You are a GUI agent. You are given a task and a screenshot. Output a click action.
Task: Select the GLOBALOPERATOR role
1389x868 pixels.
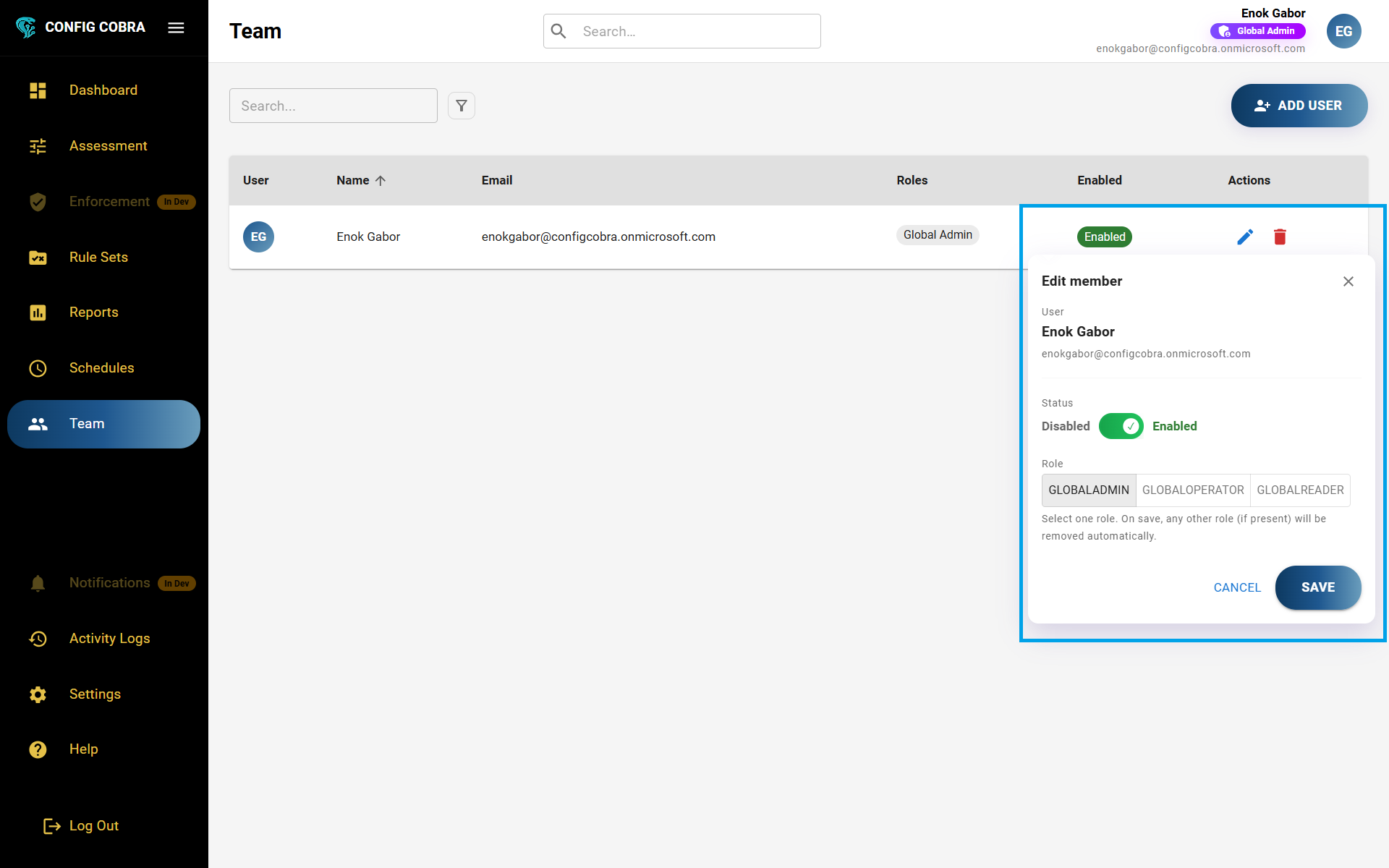click(1193, 490)
